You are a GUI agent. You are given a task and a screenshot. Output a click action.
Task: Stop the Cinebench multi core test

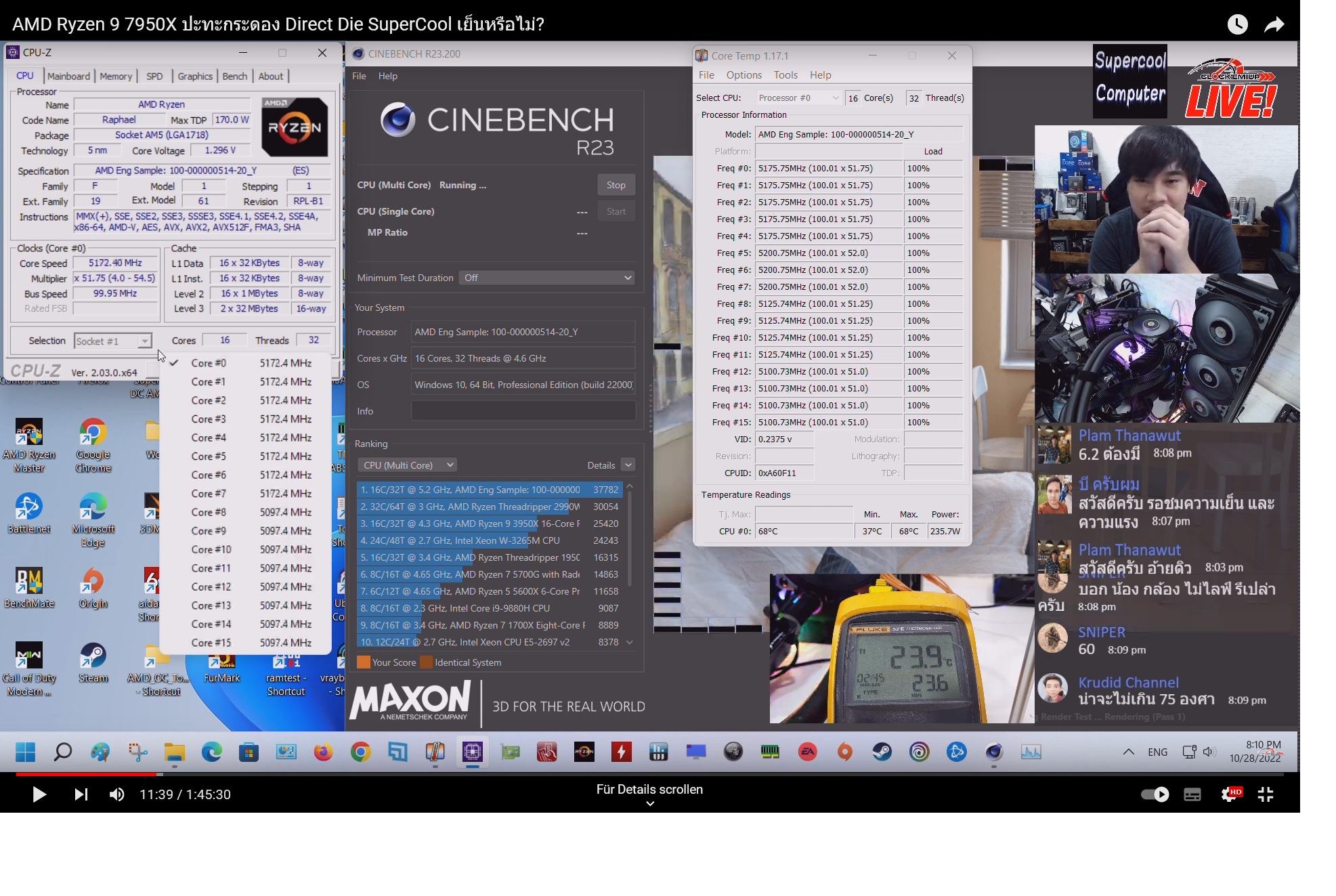click(616, 185)
